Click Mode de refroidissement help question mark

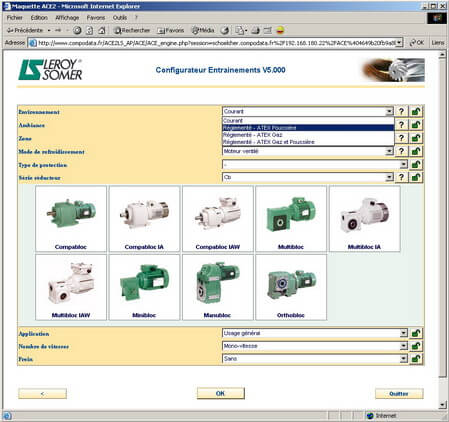click(401, 151)
